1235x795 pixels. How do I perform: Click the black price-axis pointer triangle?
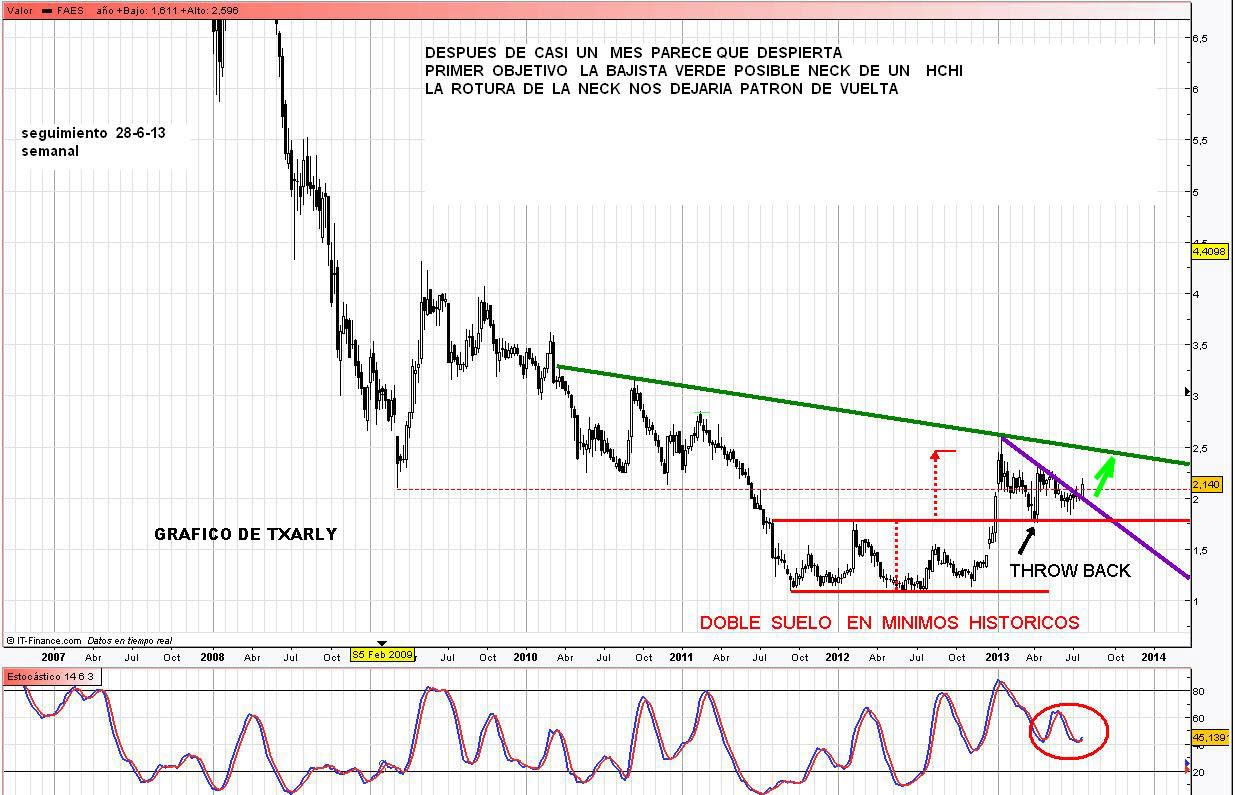[1186, 392]
